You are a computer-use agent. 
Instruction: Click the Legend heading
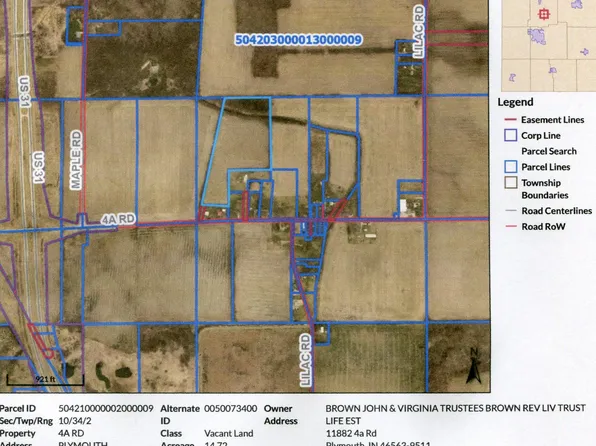click(x=515, y=102)
